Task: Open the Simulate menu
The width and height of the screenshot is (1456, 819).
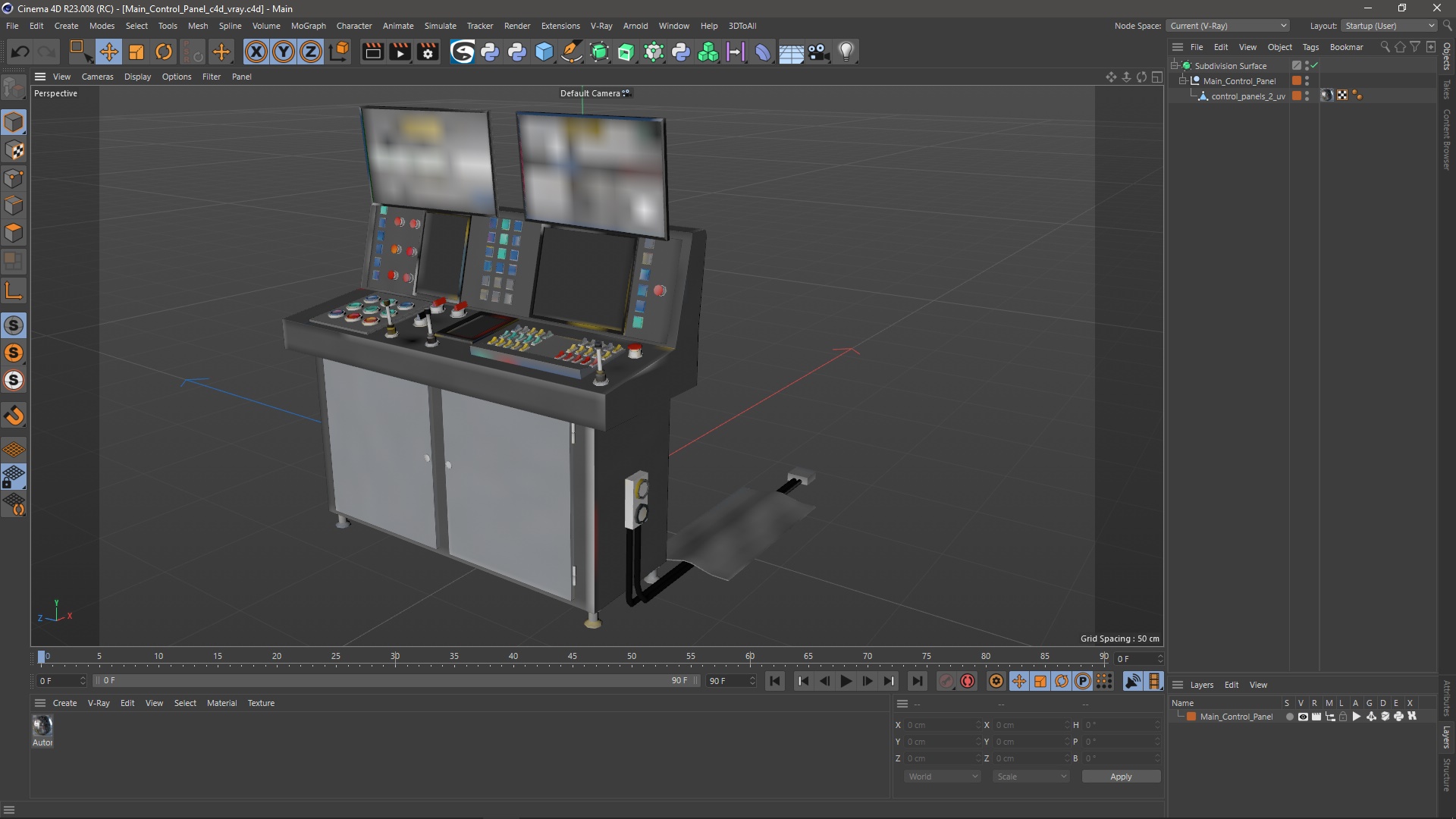Action: coord(440,26)
